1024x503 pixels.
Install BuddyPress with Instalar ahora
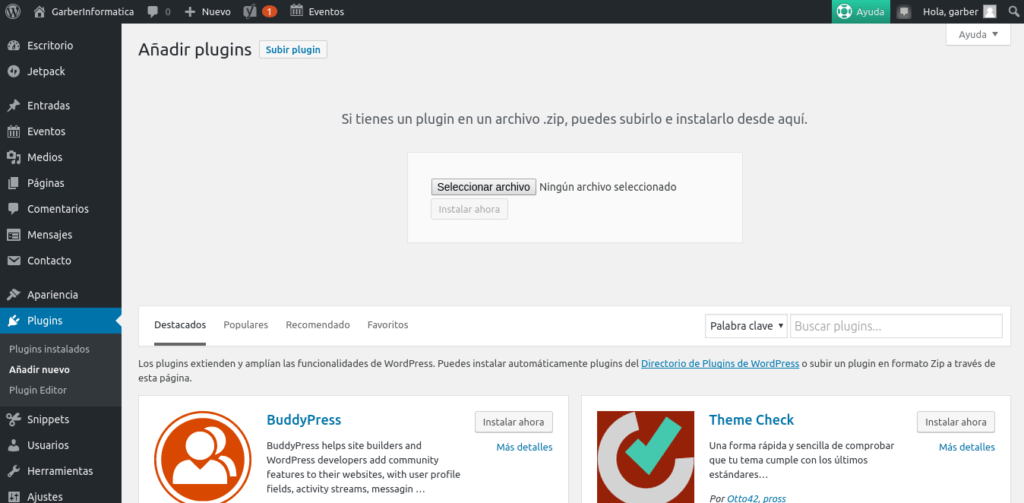tap(513, 422)
